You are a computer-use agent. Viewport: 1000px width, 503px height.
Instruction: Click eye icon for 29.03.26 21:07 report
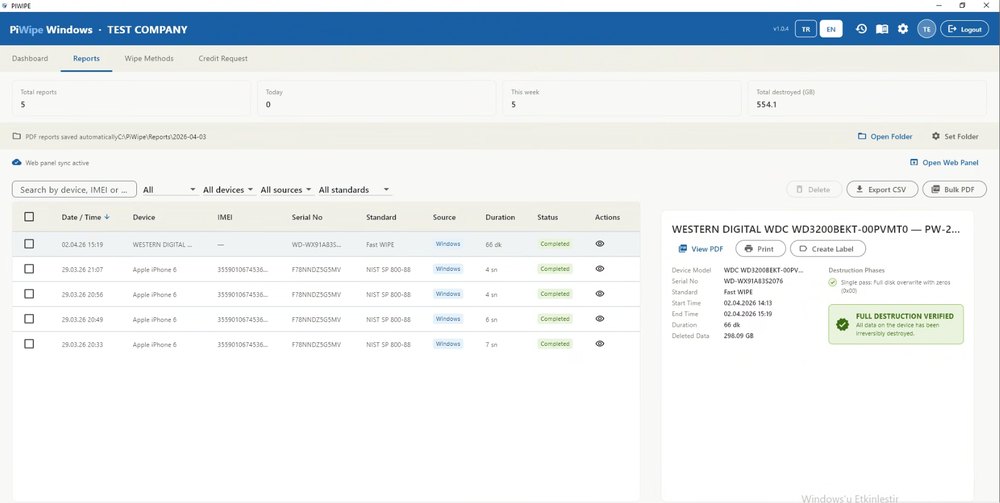599,268
